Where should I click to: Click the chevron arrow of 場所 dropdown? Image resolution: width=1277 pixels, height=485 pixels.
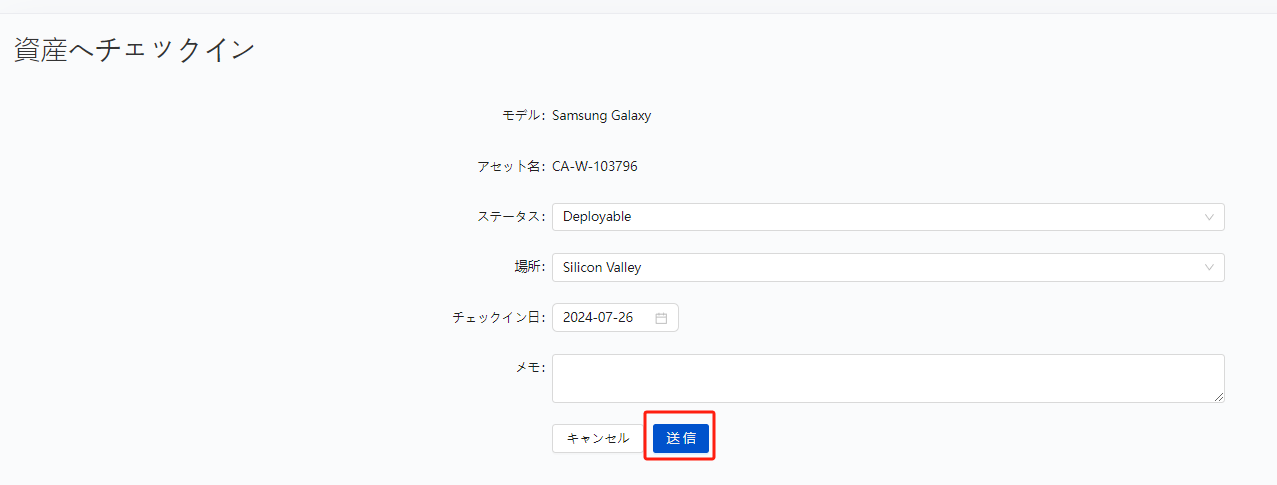pyautogui.click(x=1209, y=268)
